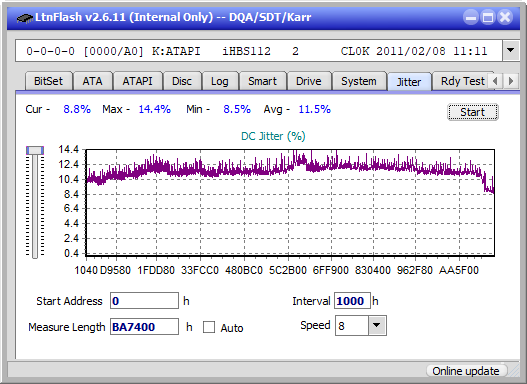The image size is (527, 384).
Task: Maximize the LtnFlash window
Action: point(488,17)
